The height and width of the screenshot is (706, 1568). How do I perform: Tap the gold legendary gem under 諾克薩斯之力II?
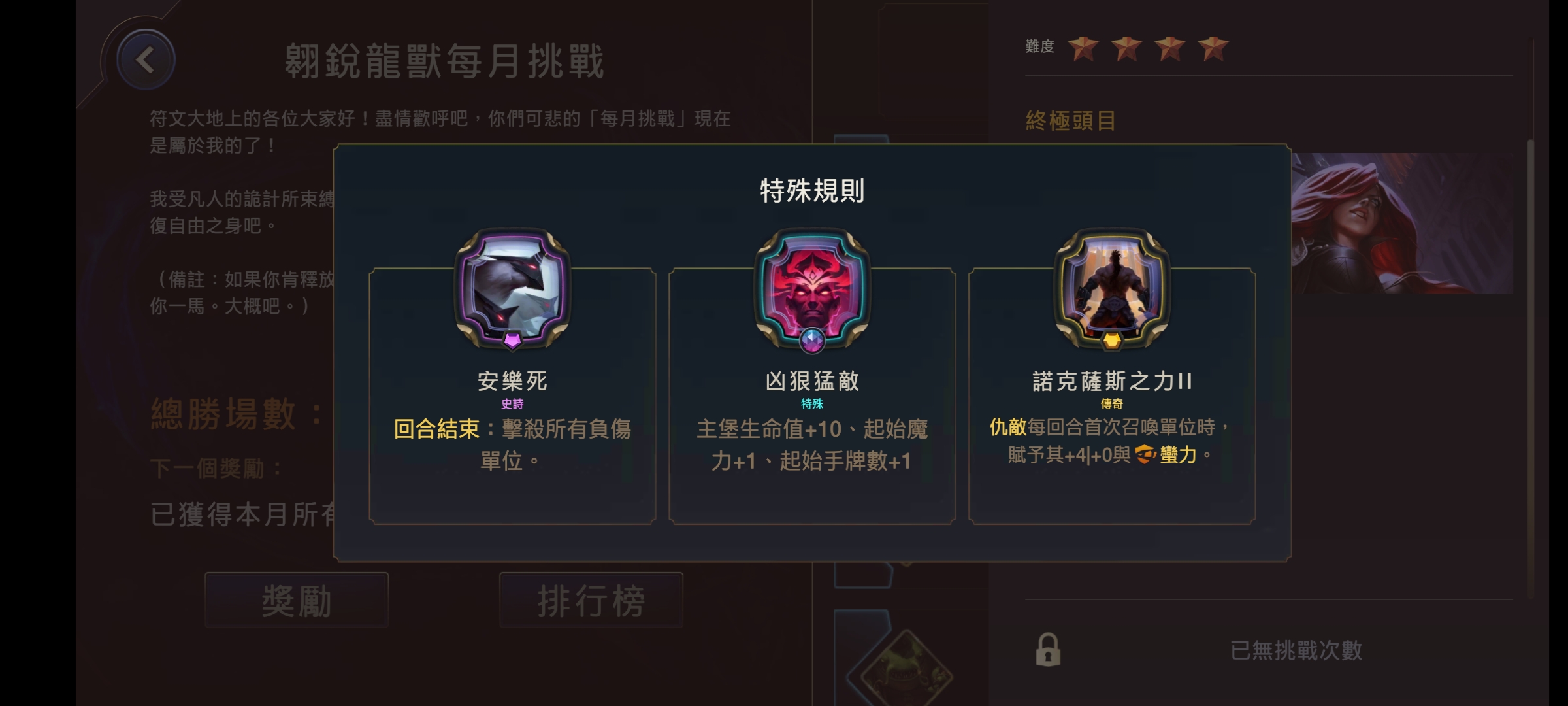pos(1112,340)
